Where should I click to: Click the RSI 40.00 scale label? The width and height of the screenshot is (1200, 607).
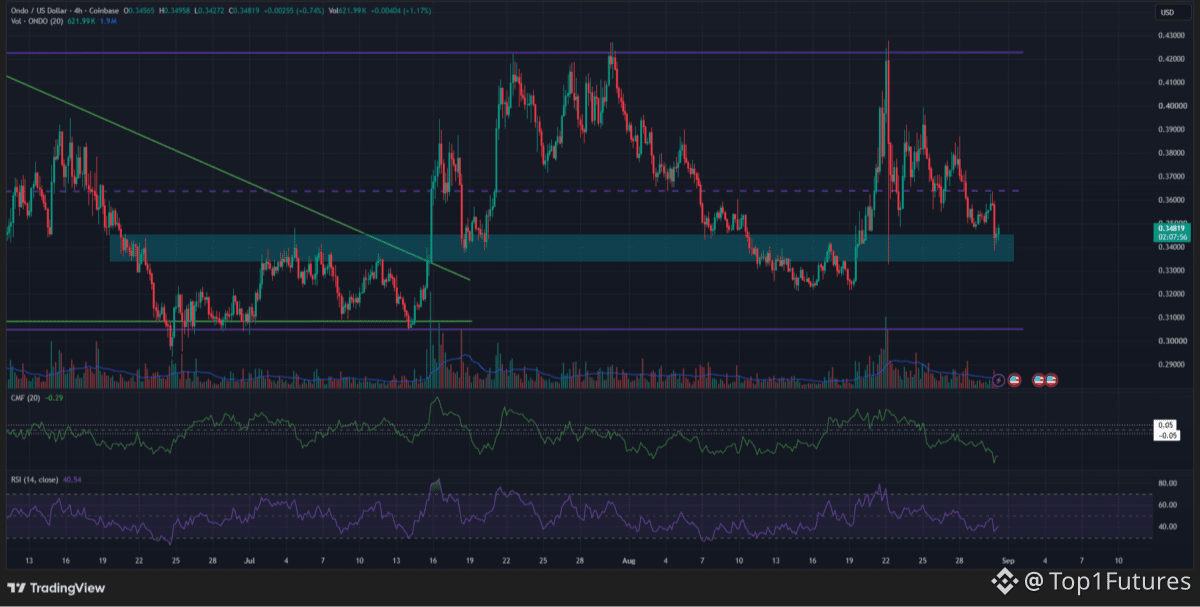pyautogui.click(x=1166, y=526)
